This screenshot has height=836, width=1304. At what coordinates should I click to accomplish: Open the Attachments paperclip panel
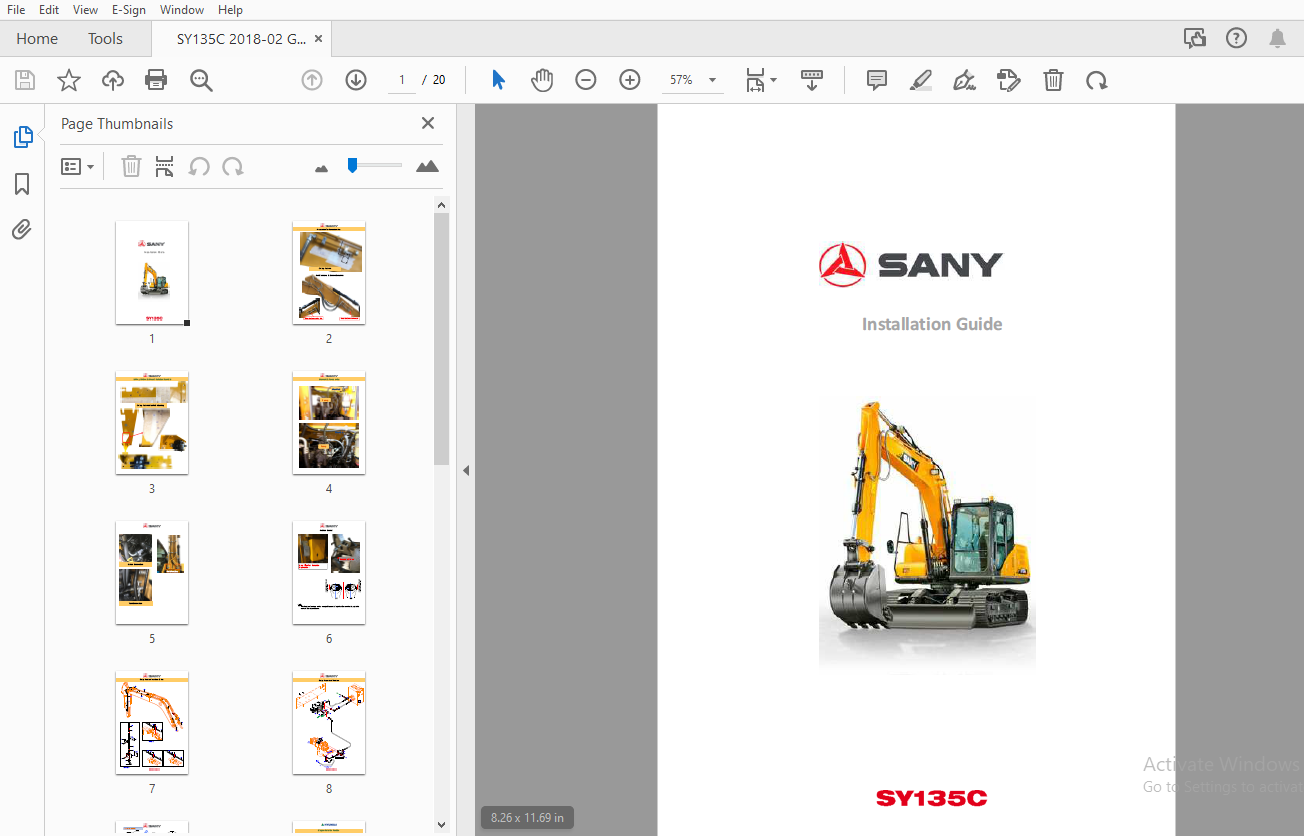(22, 230)
